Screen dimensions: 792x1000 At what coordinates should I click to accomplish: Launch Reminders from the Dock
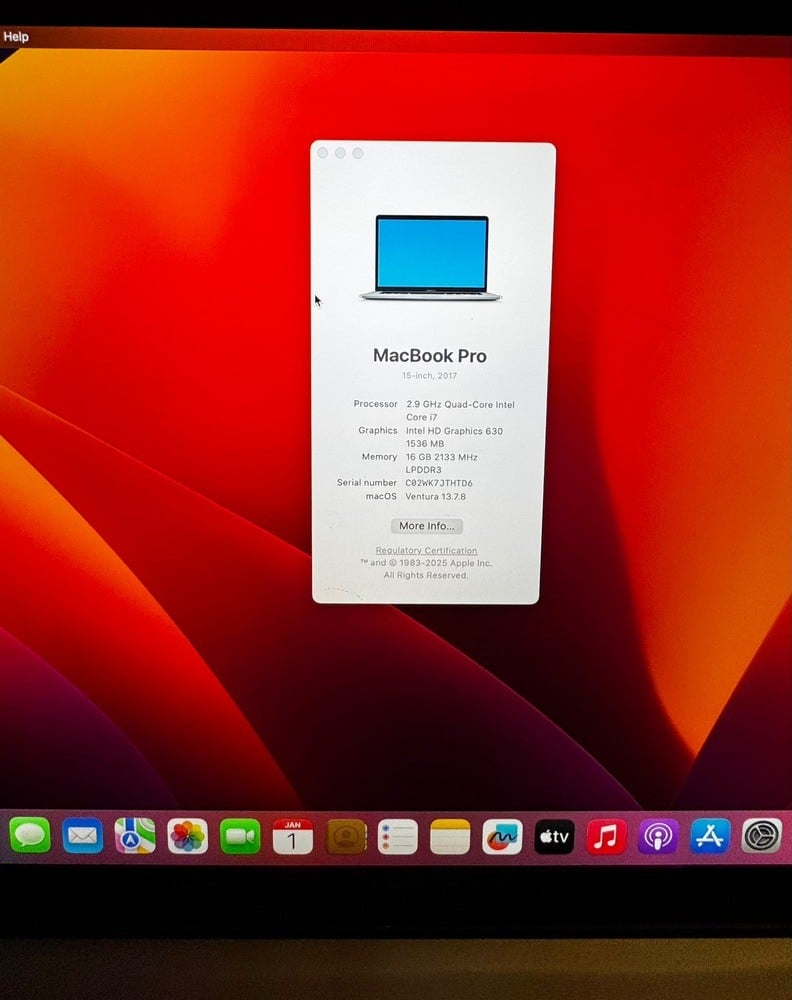coord(397,837)
